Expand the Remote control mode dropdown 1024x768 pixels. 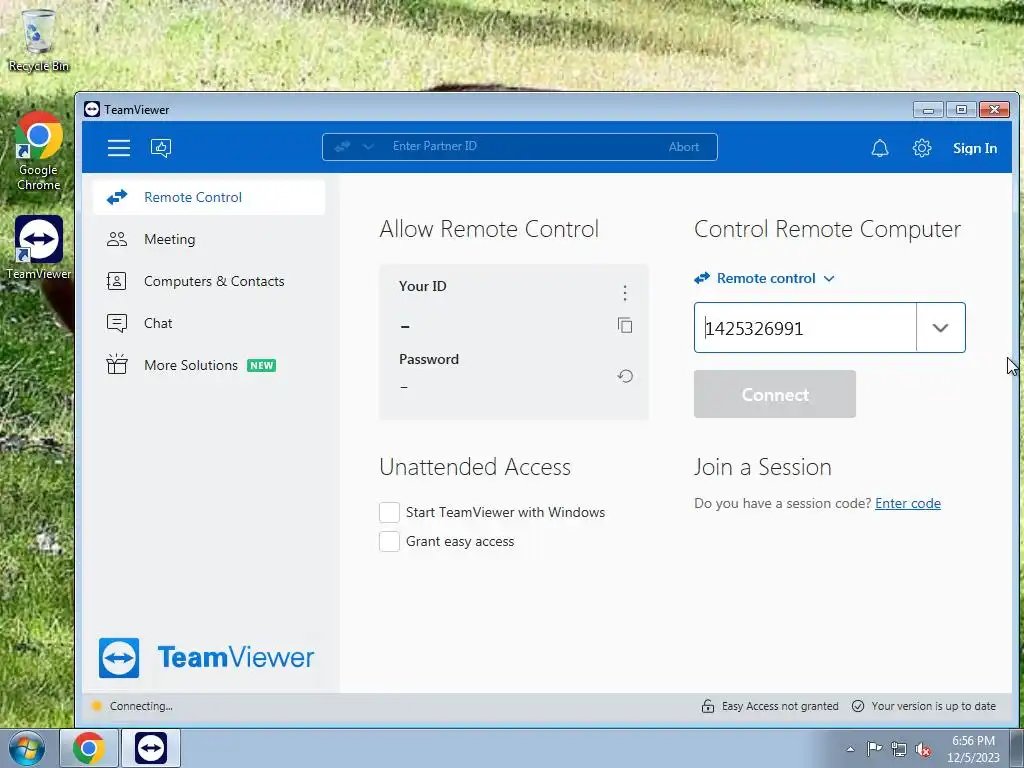(765, 278)
